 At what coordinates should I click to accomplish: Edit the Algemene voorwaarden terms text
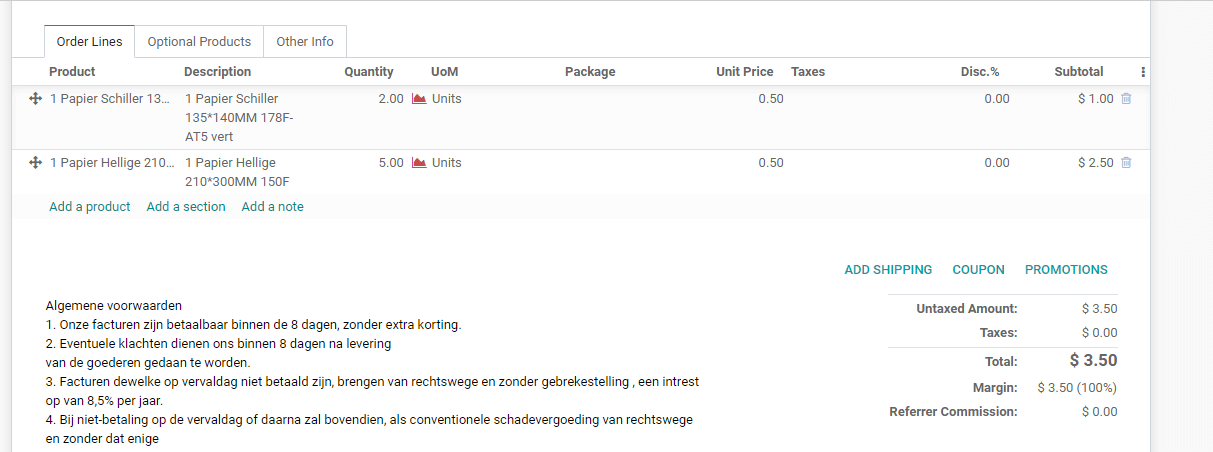[x=373, y=372]
